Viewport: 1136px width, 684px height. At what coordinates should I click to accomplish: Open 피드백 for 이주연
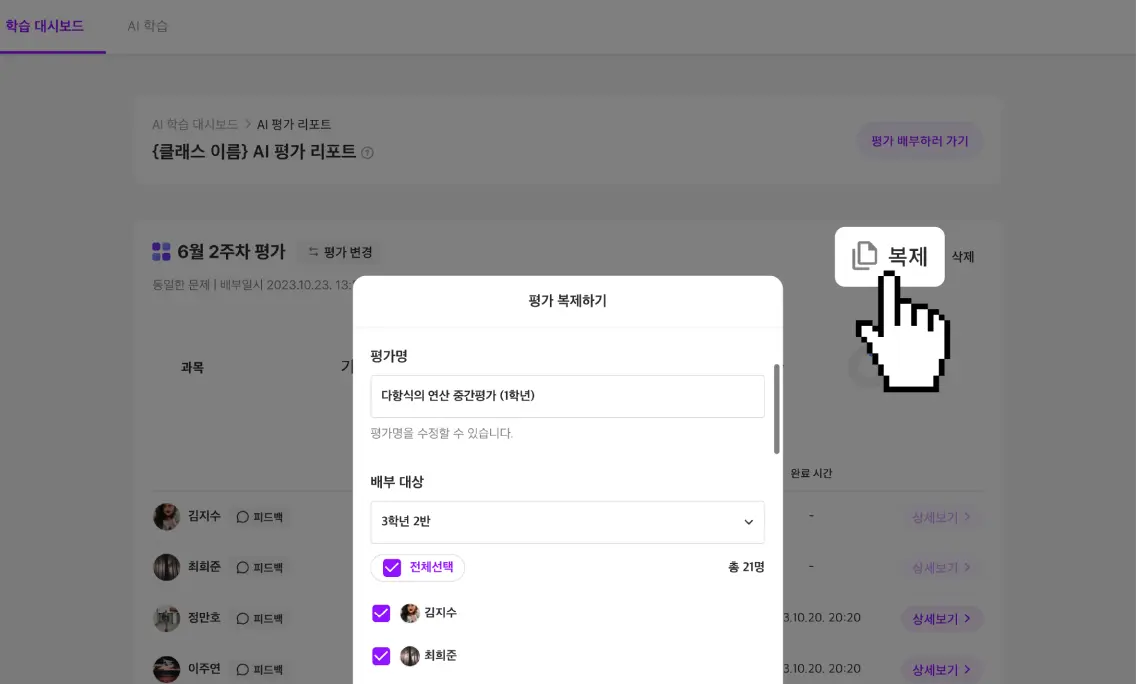tap(260, 670)
